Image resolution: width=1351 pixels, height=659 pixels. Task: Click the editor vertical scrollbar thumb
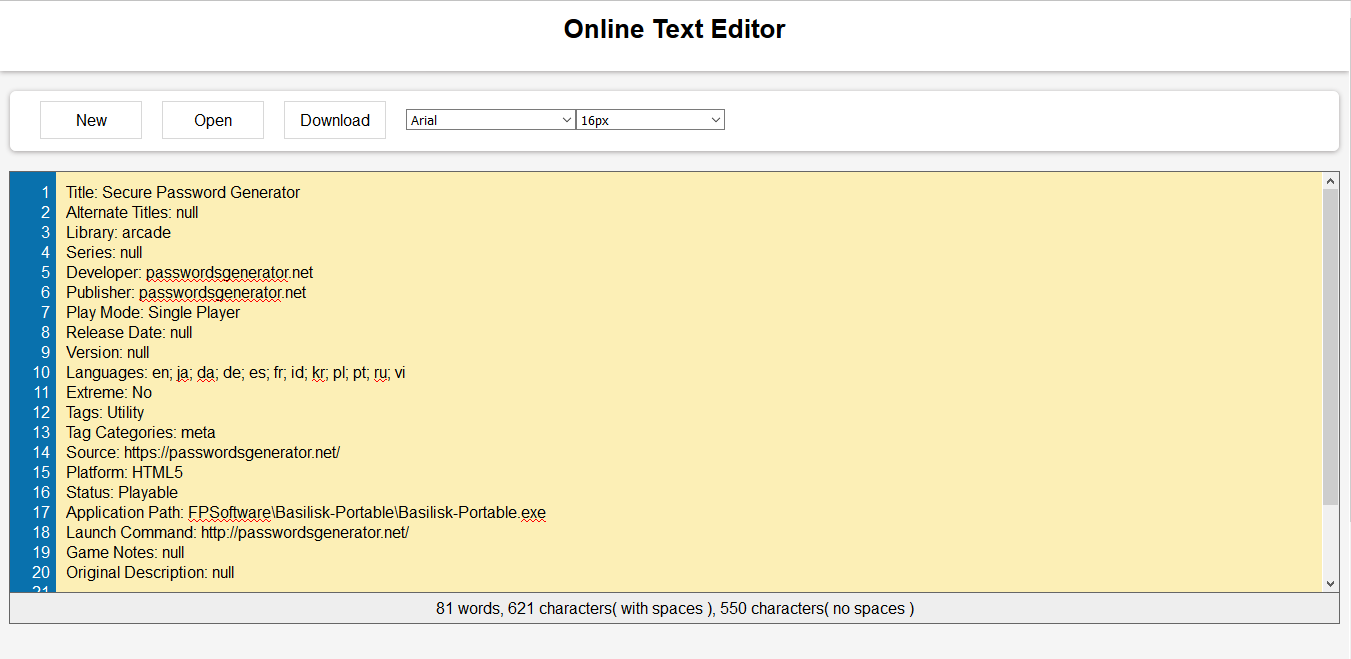tap(1330, 346)
